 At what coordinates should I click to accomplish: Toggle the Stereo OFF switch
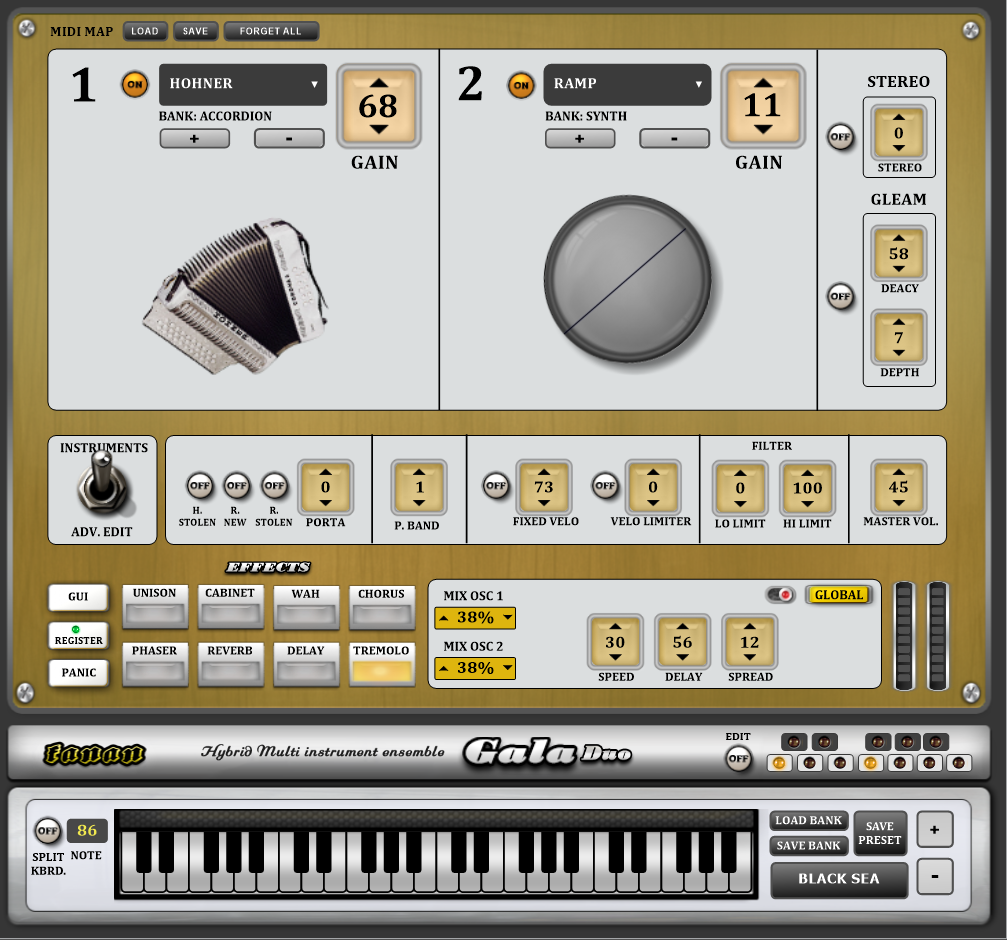pyautogui.click(x=840, y=137)
